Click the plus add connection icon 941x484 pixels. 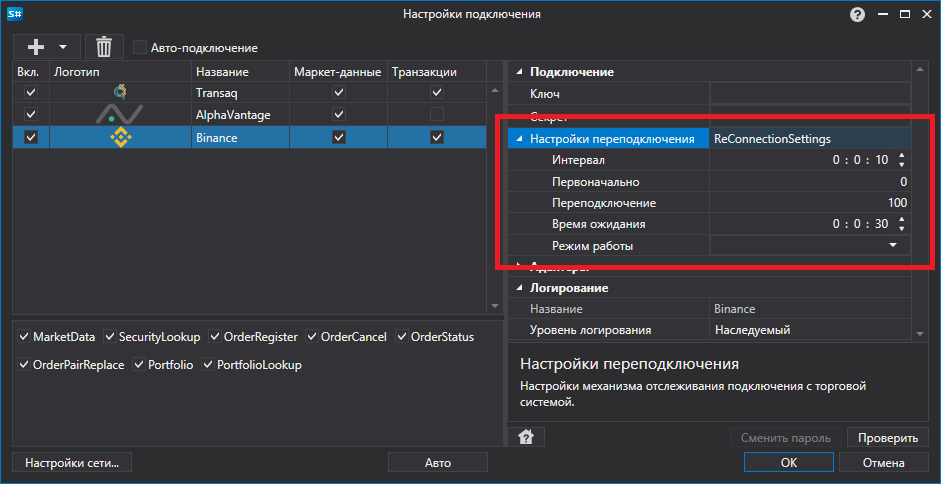pyautogui.click(x=36, y=47)
